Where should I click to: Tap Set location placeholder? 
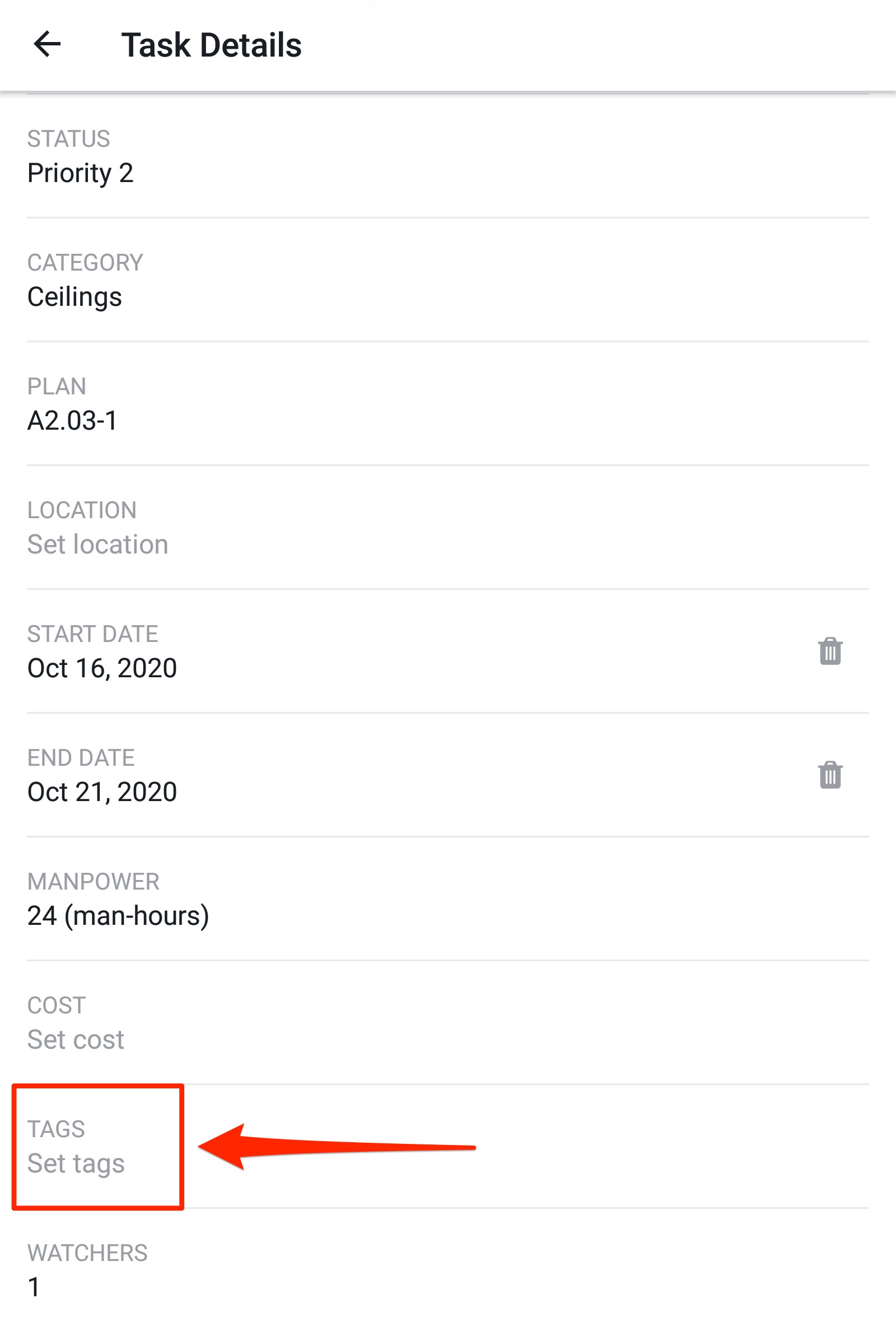pos(97,544)
